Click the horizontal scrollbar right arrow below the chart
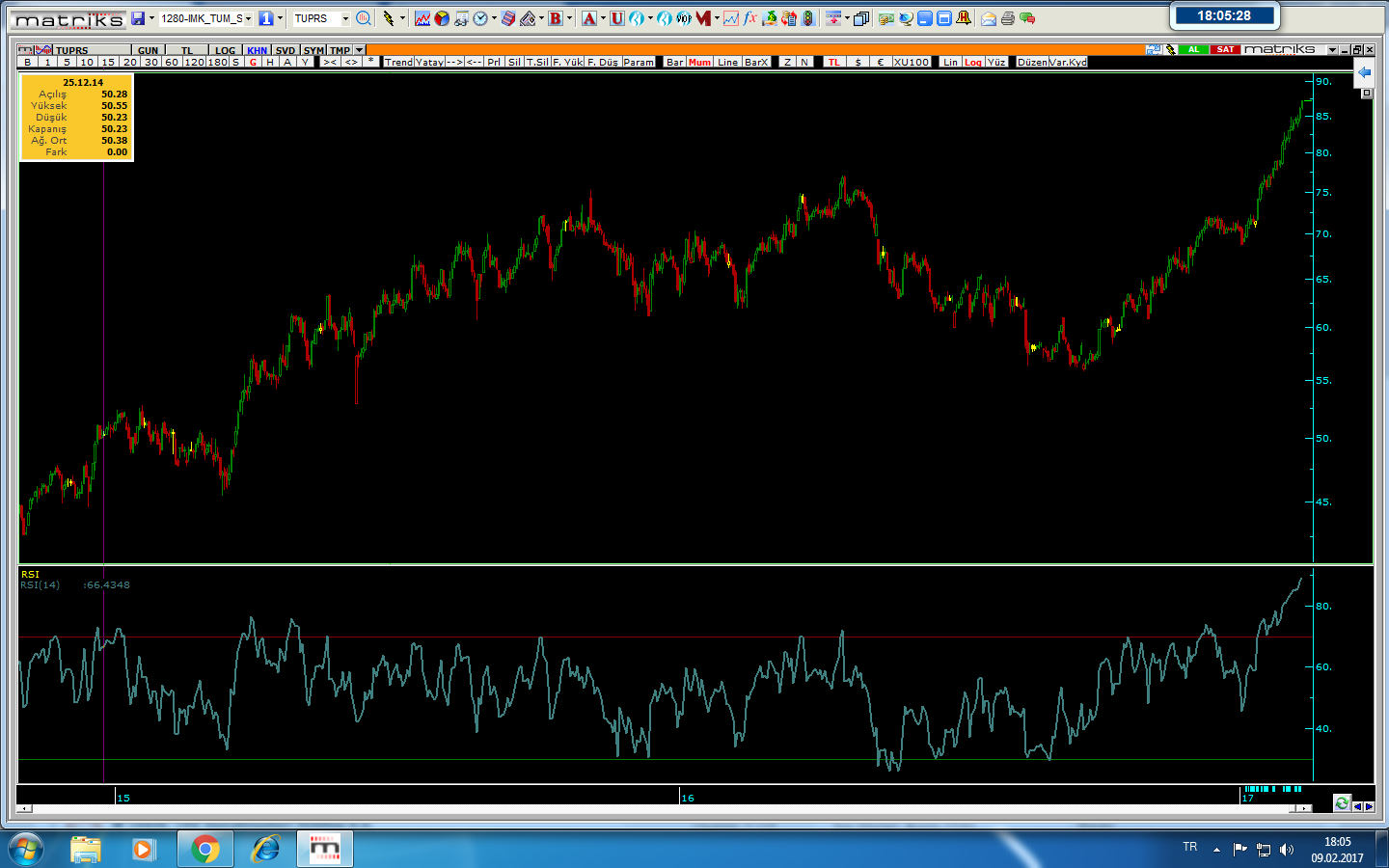Viewport: 1389px width, 868px height. [x=1304, y=808]
